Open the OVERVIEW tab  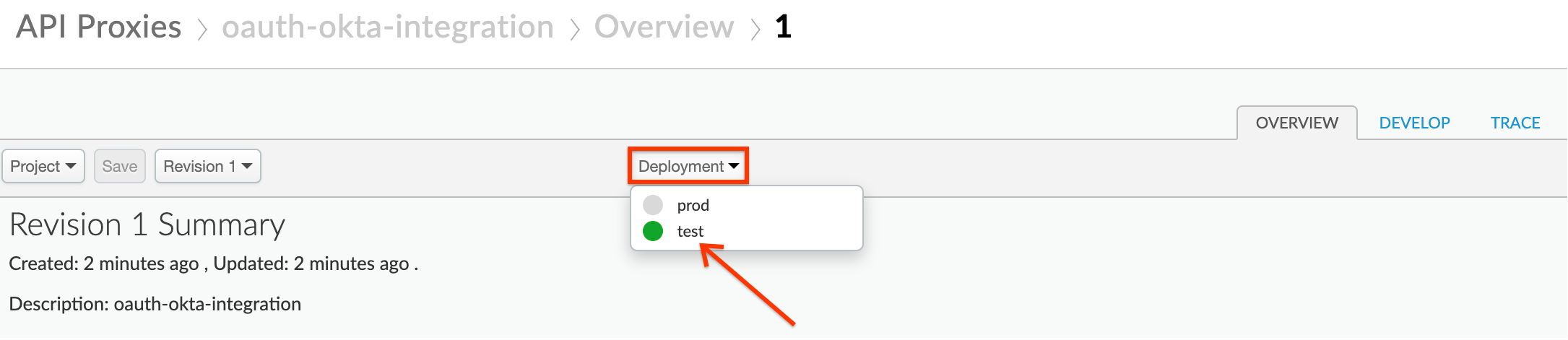pyautogui.click(x=1297, y=123)
